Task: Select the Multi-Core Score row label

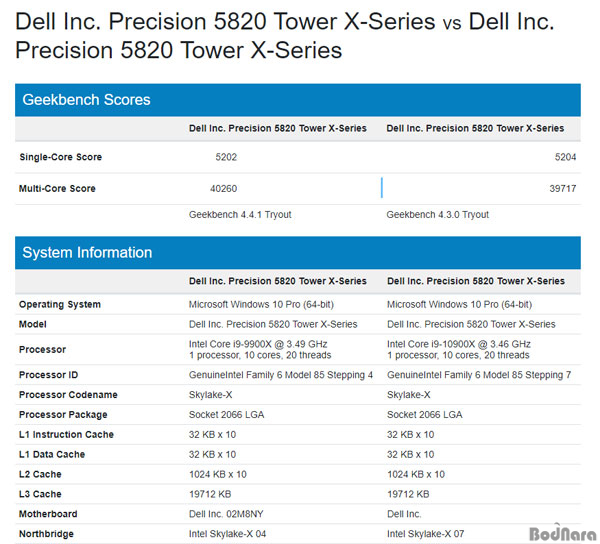Action: point(57,189)
